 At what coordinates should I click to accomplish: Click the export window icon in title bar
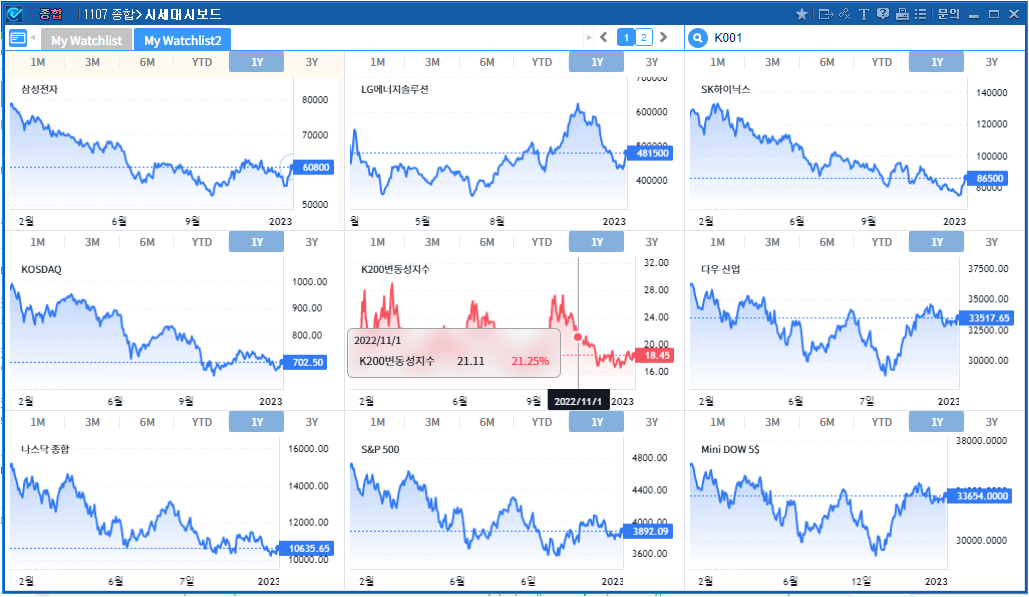[825, 14]
